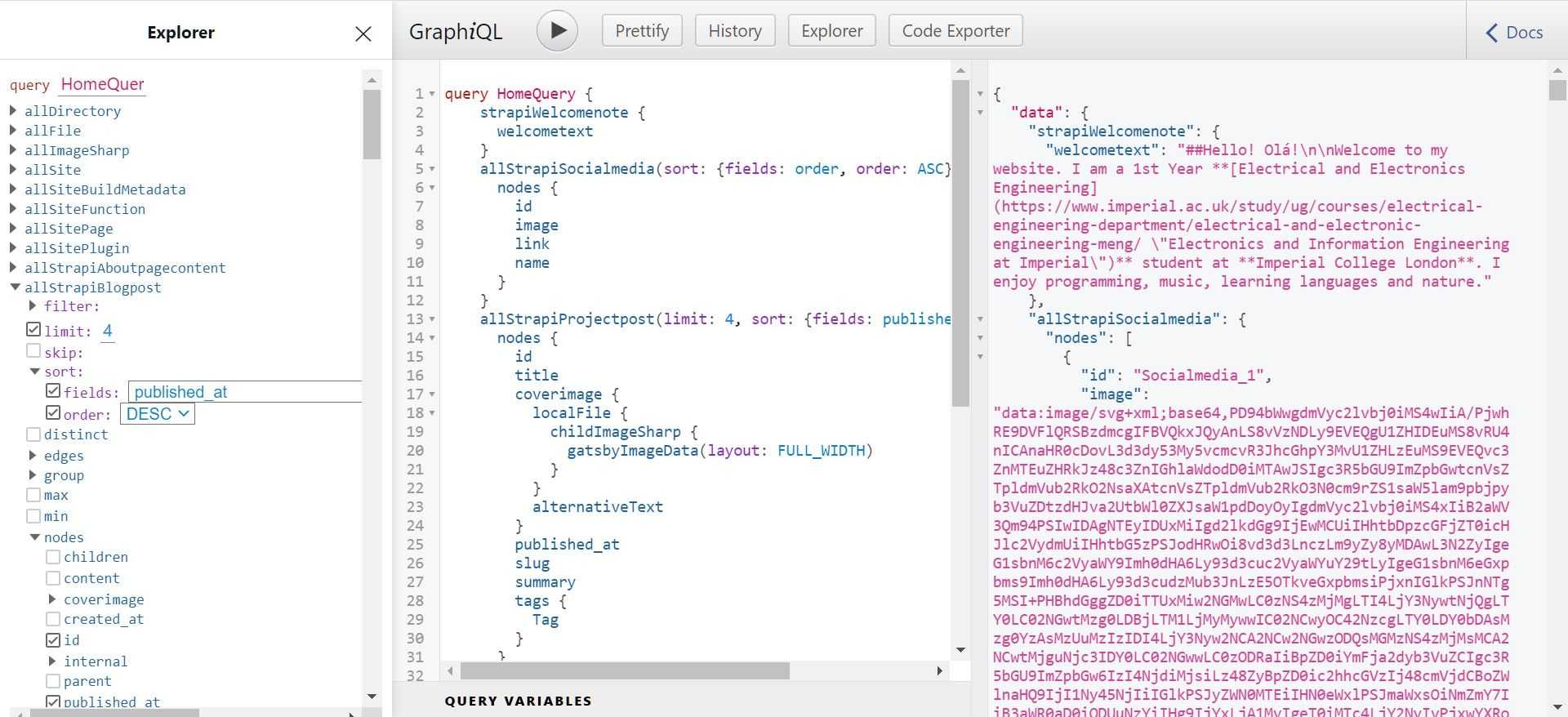Screen dimensions: 1568x717
Task: Collapse the allStrapiBlogpost node
Action: pos(14,287)
